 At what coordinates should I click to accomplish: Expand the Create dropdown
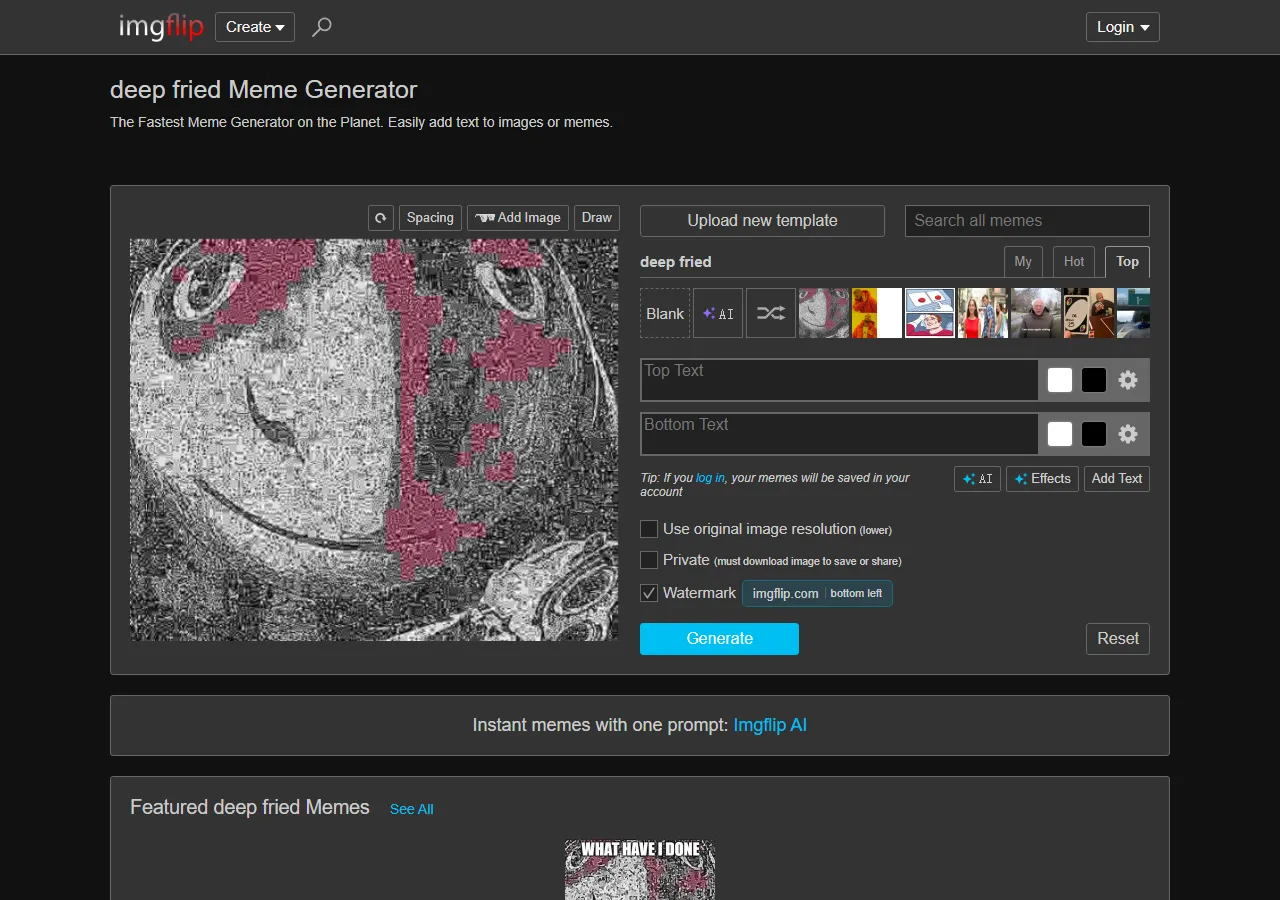(255, 27)
